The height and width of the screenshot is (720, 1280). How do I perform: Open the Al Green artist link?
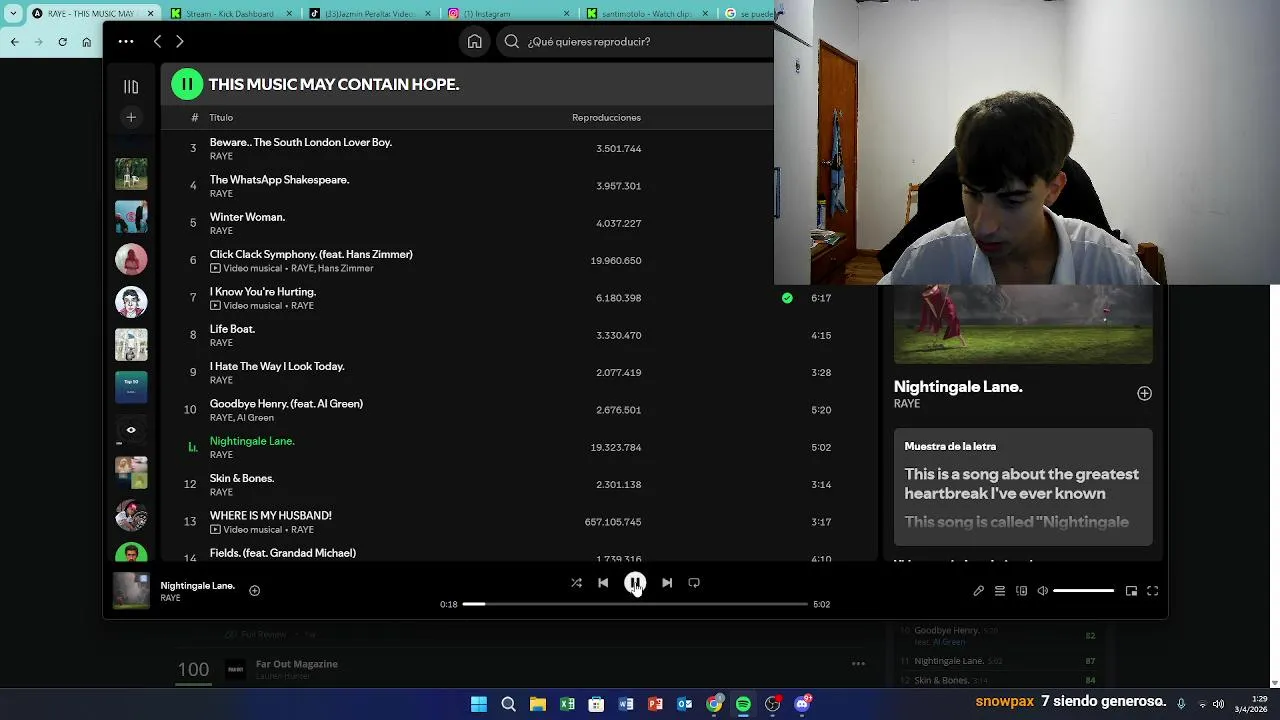click(x=255, y=417)
